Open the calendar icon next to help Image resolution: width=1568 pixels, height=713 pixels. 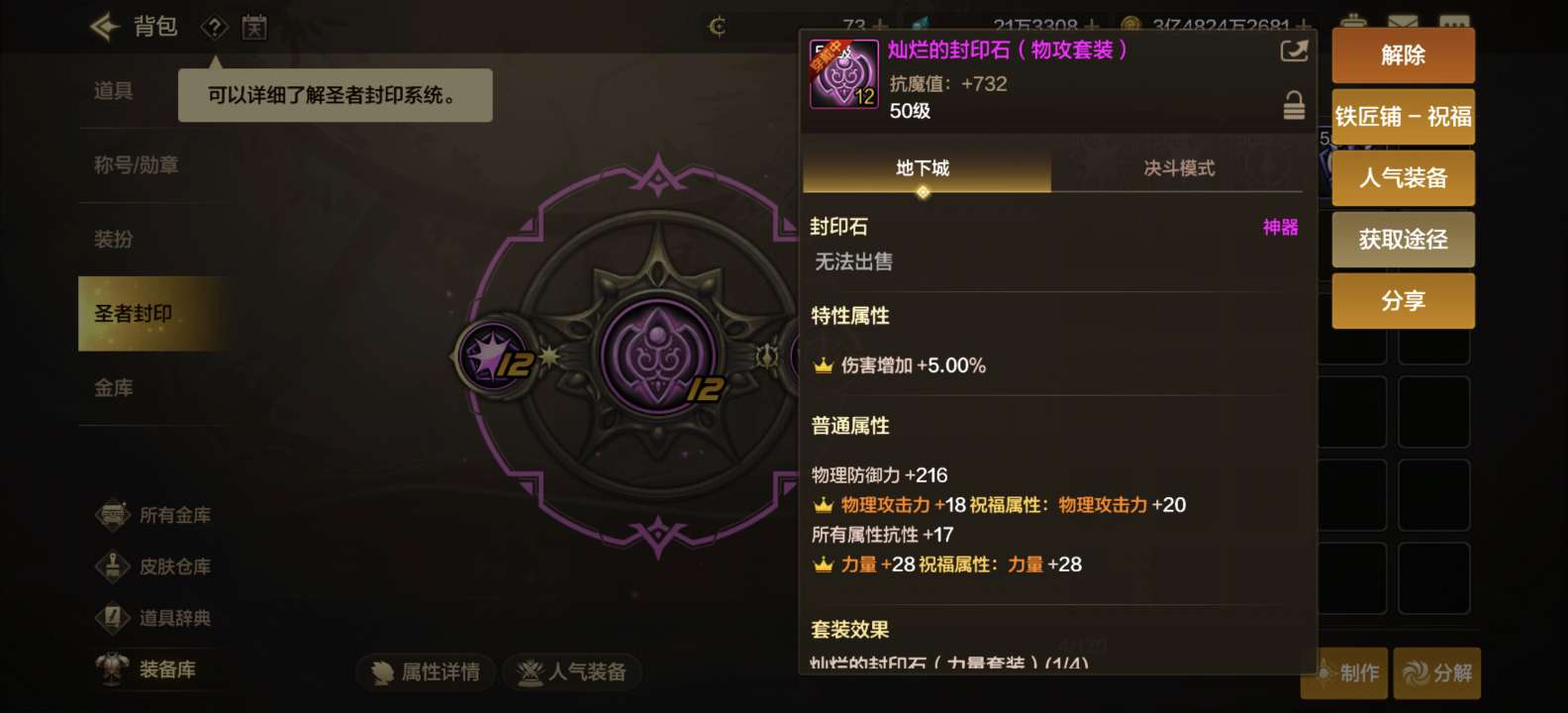tap(254, 28)
